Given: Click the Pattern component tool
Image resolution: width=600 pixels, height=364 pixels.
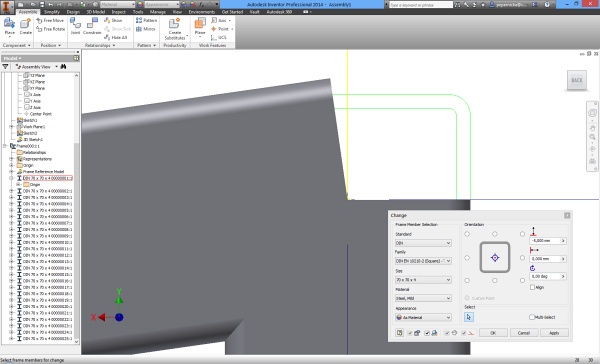Looking at the screenshot, I should [x=146, y=20].
